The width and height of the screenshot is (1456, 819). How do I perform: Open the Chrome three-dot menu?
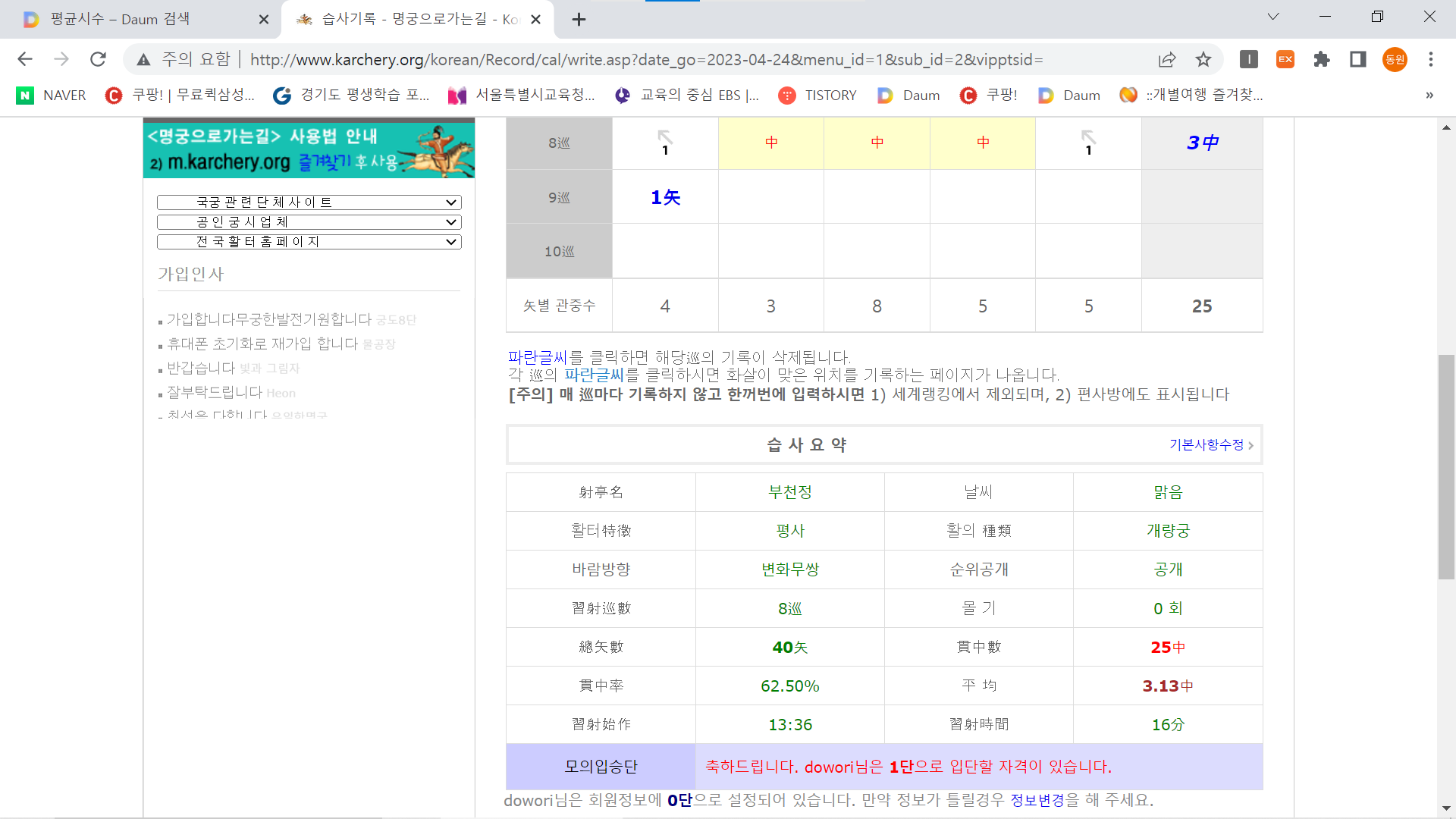pyautogui.click(x=1431, y=59)
